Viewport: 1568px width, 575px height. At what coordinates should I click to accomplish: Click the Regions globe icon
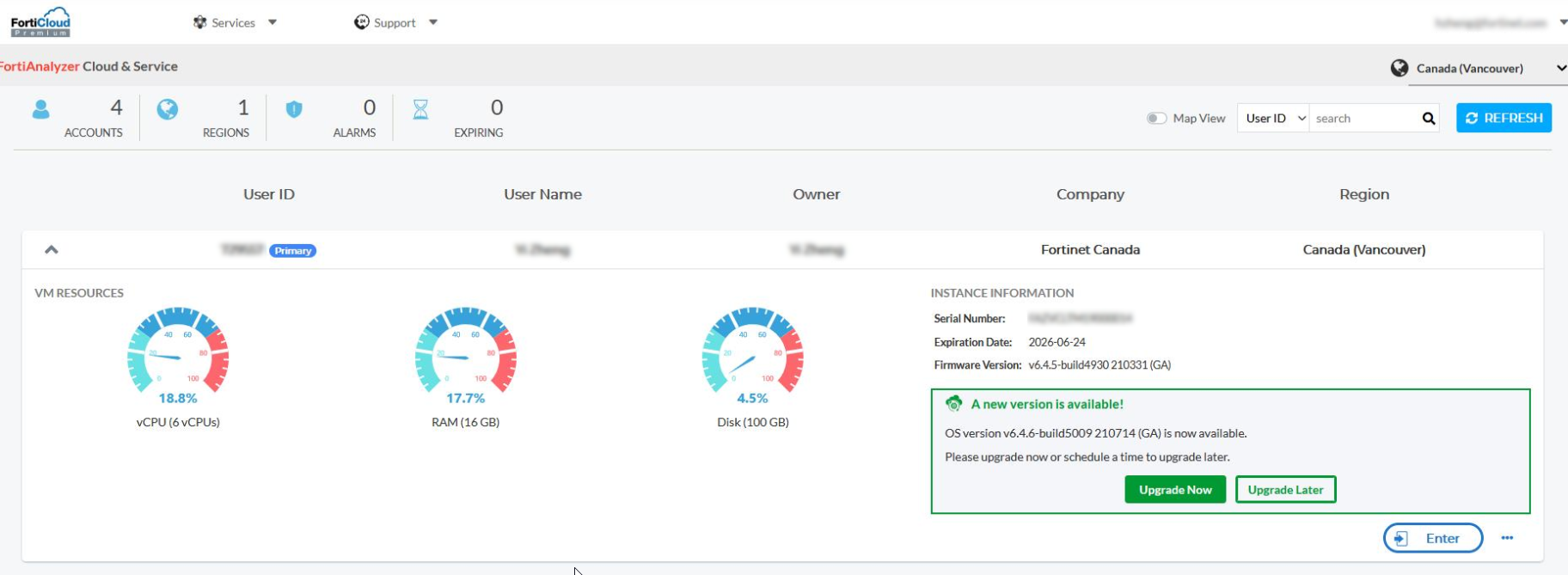(168, 109)
